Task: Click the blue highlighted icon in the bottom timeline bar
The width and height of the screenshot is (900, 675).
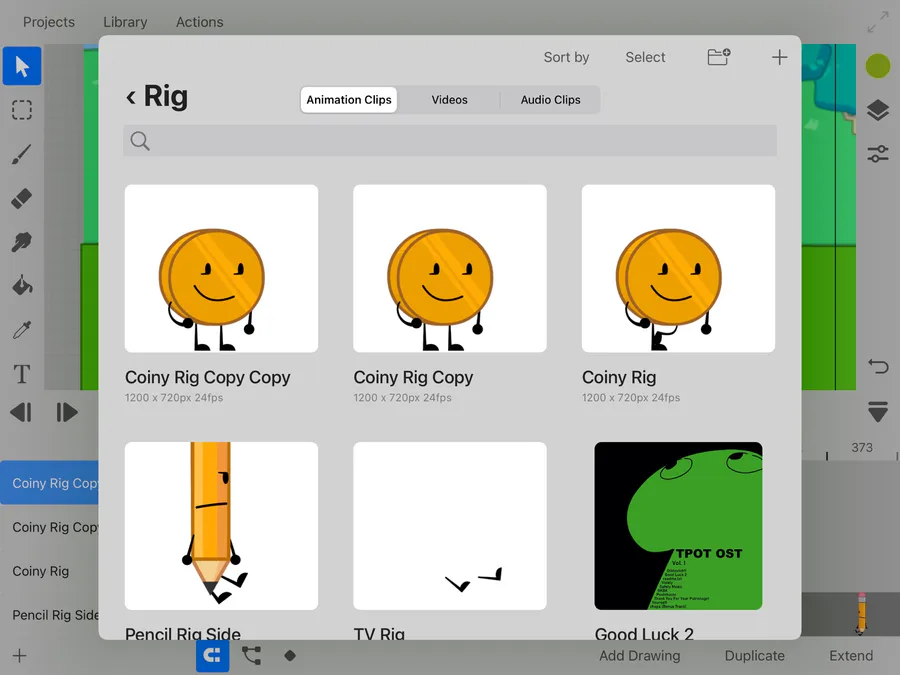Action: tap(212, 655)
